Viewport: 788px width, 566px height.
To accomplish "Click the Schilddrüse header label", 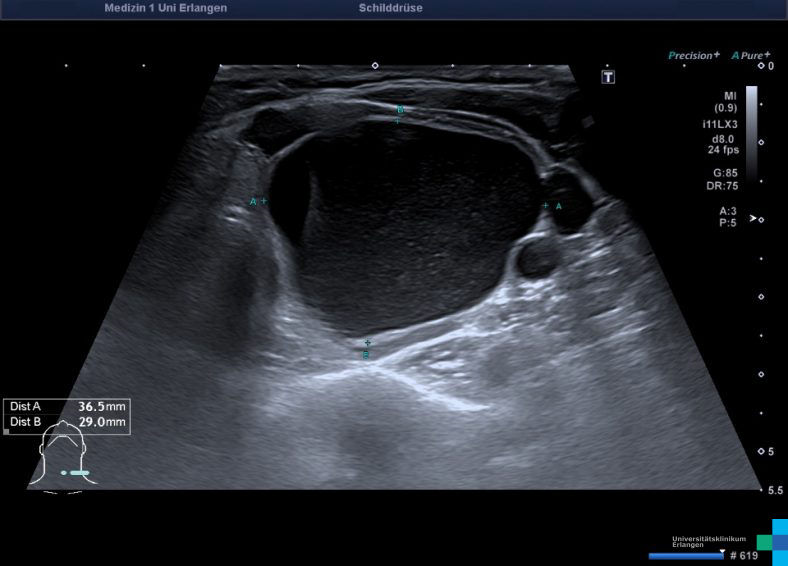I will tap(390, 8).
